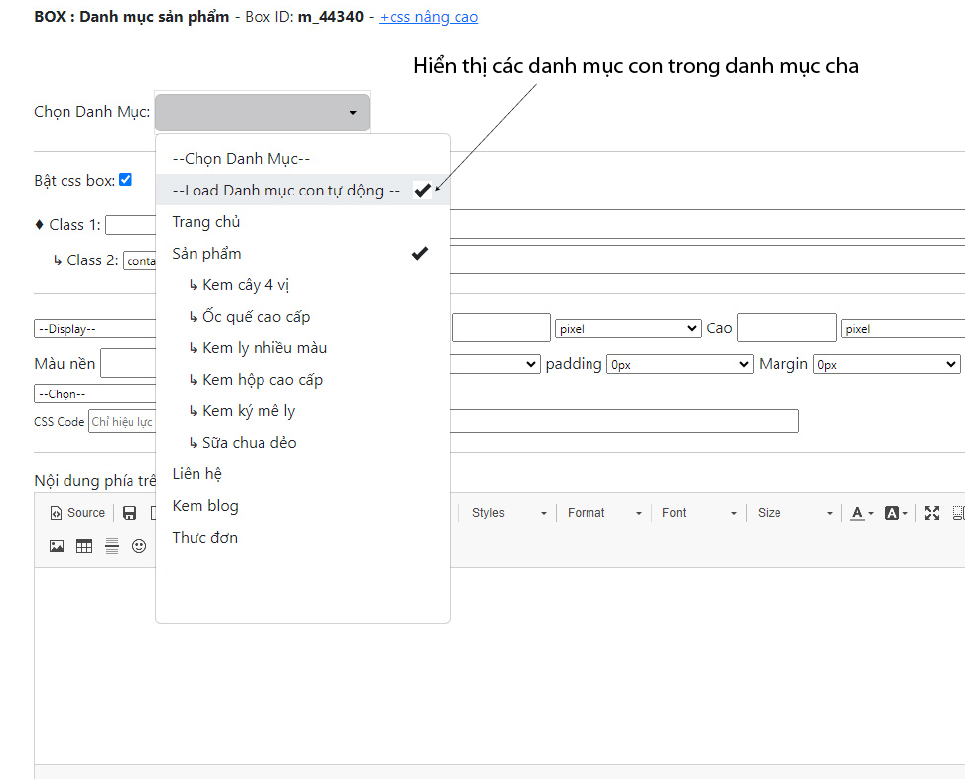Click the Class 1 input field
Screen dimensions: 965x779
[x=130, y=225]
